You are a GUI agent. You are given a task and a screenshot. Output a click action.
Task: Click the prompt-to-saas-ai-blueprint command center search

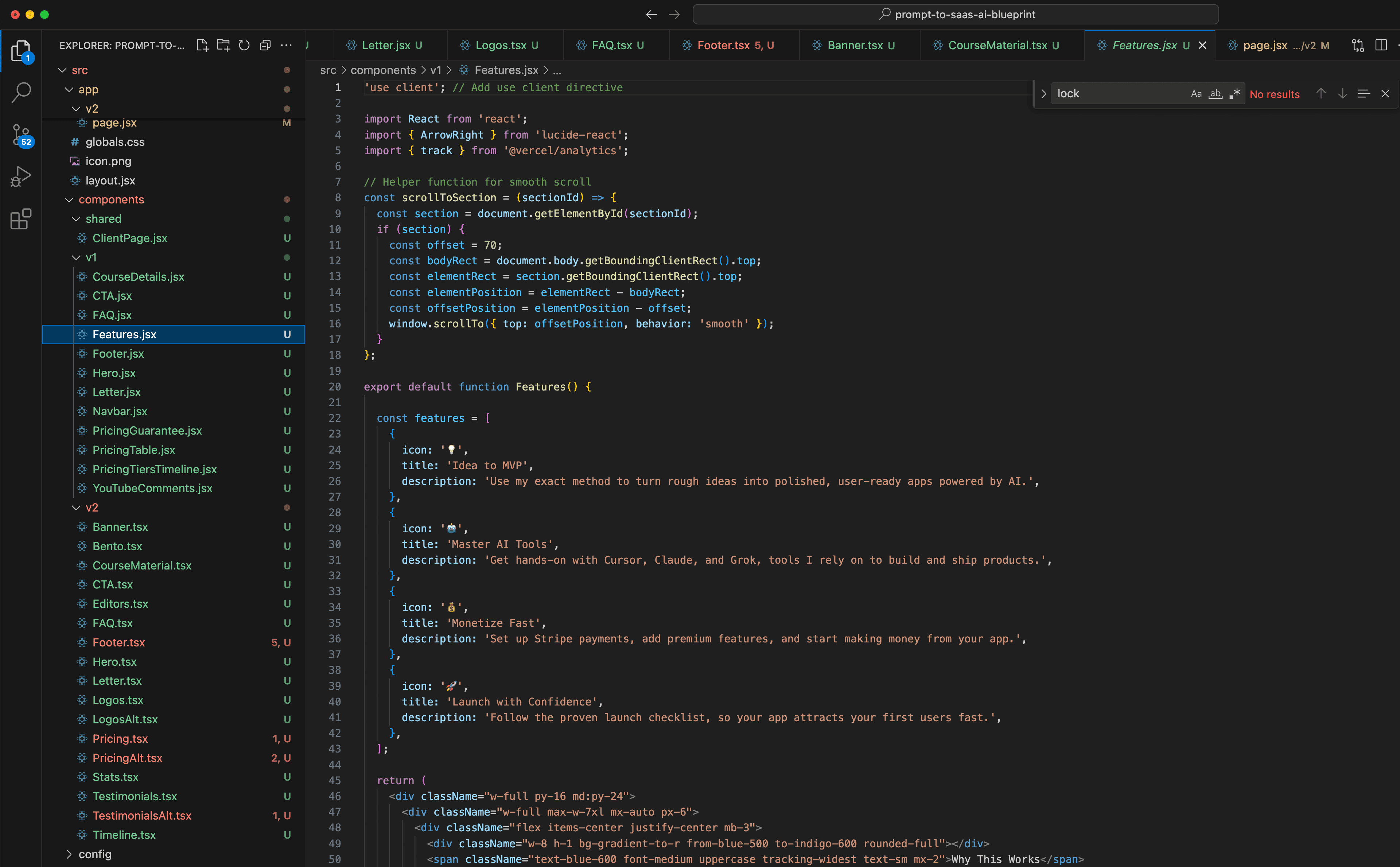956,14
